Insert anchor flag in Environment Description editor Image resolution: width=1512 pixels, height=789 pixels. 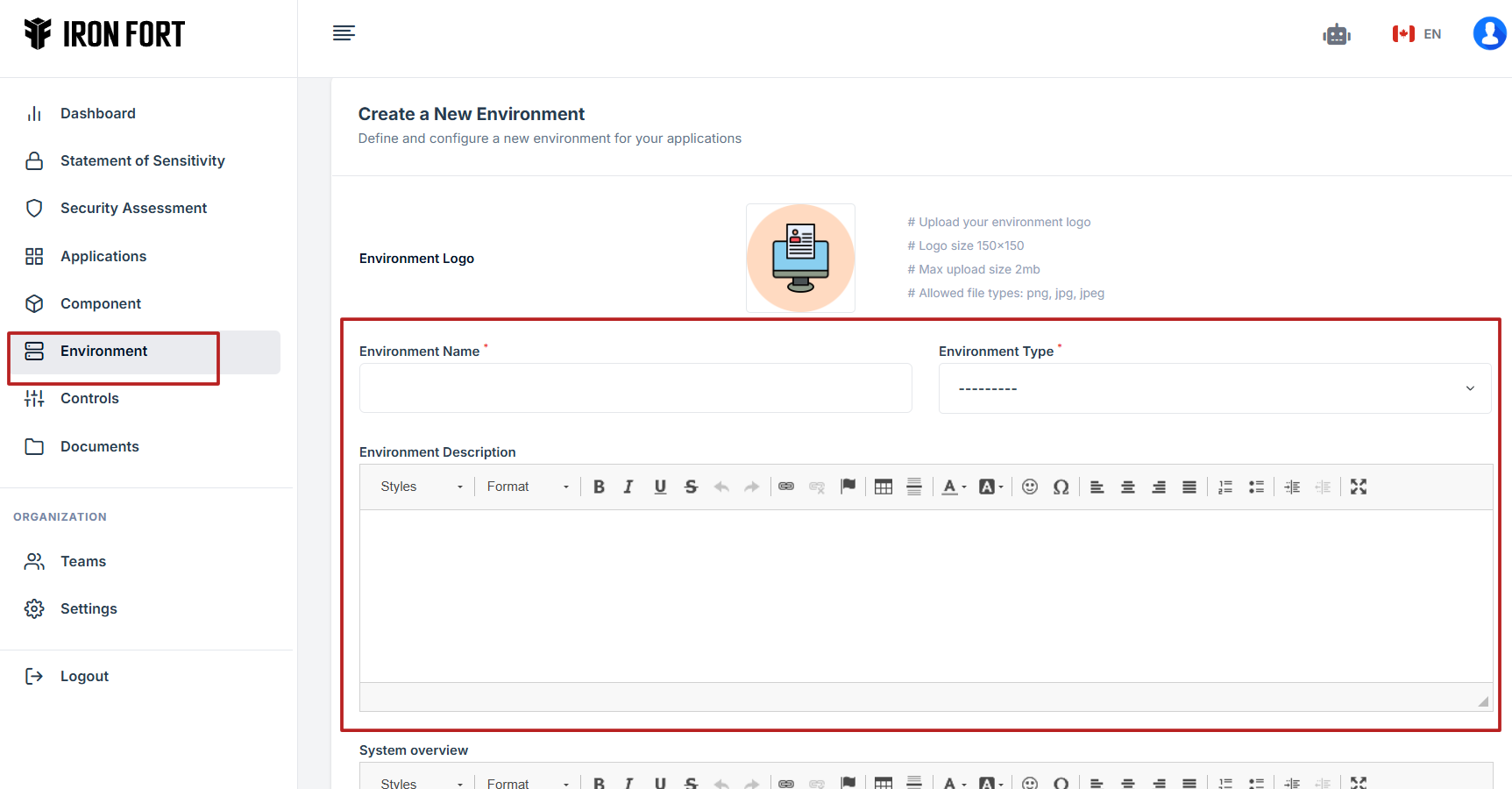pos(848,487)
